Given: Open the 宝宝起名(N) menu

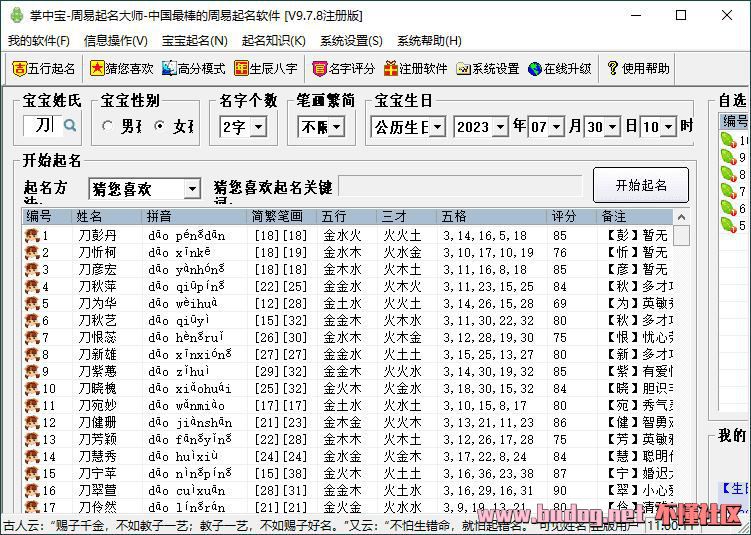Looking at the screenshot, I should point(194,41).
